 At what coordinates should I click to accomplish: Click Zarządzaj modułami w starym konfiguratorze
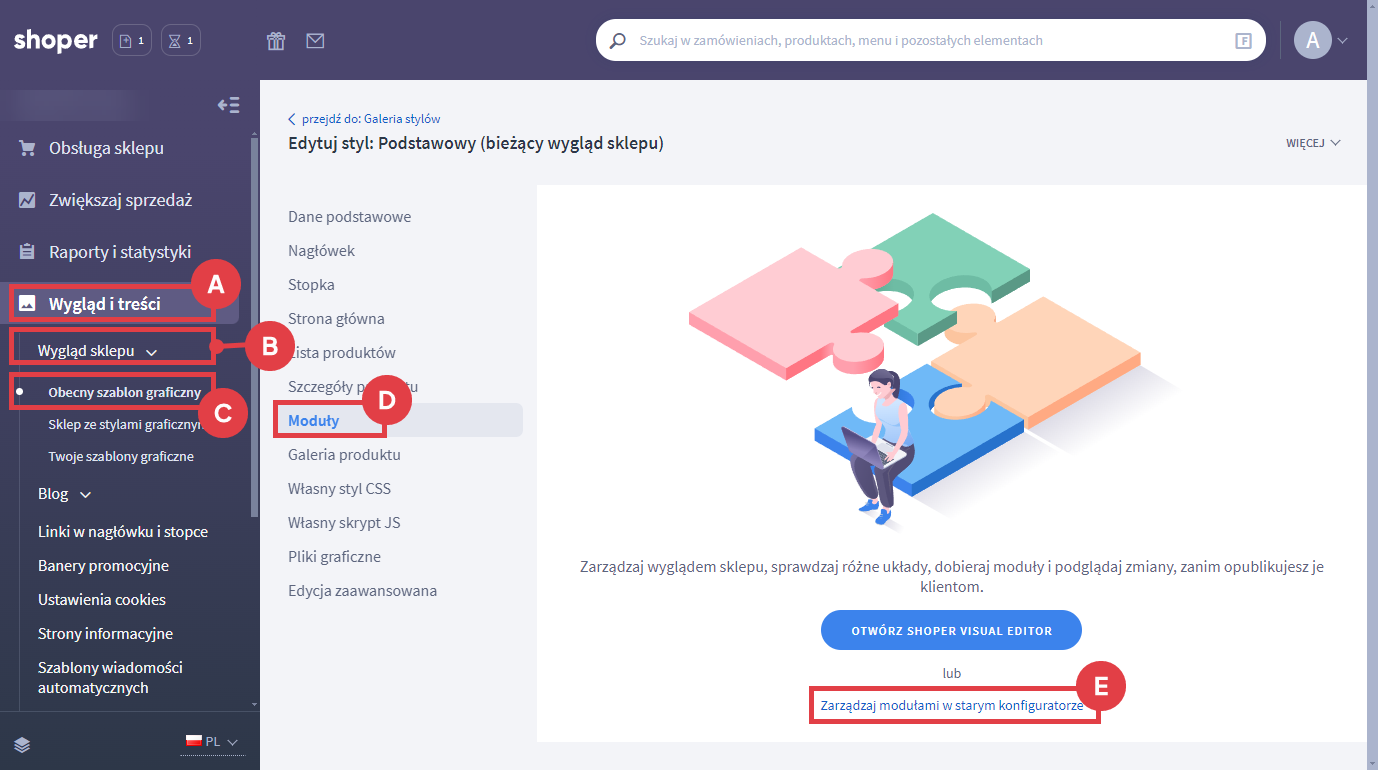point(951,705)
